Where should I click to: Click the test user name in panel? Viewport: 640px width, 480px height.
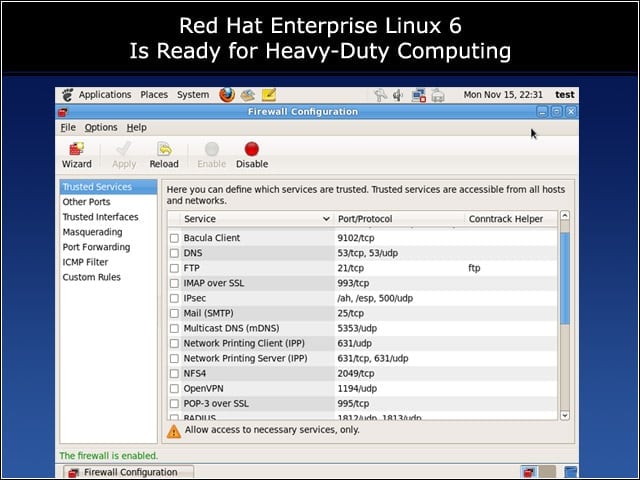pyautogui.click(x=564, y=95)
